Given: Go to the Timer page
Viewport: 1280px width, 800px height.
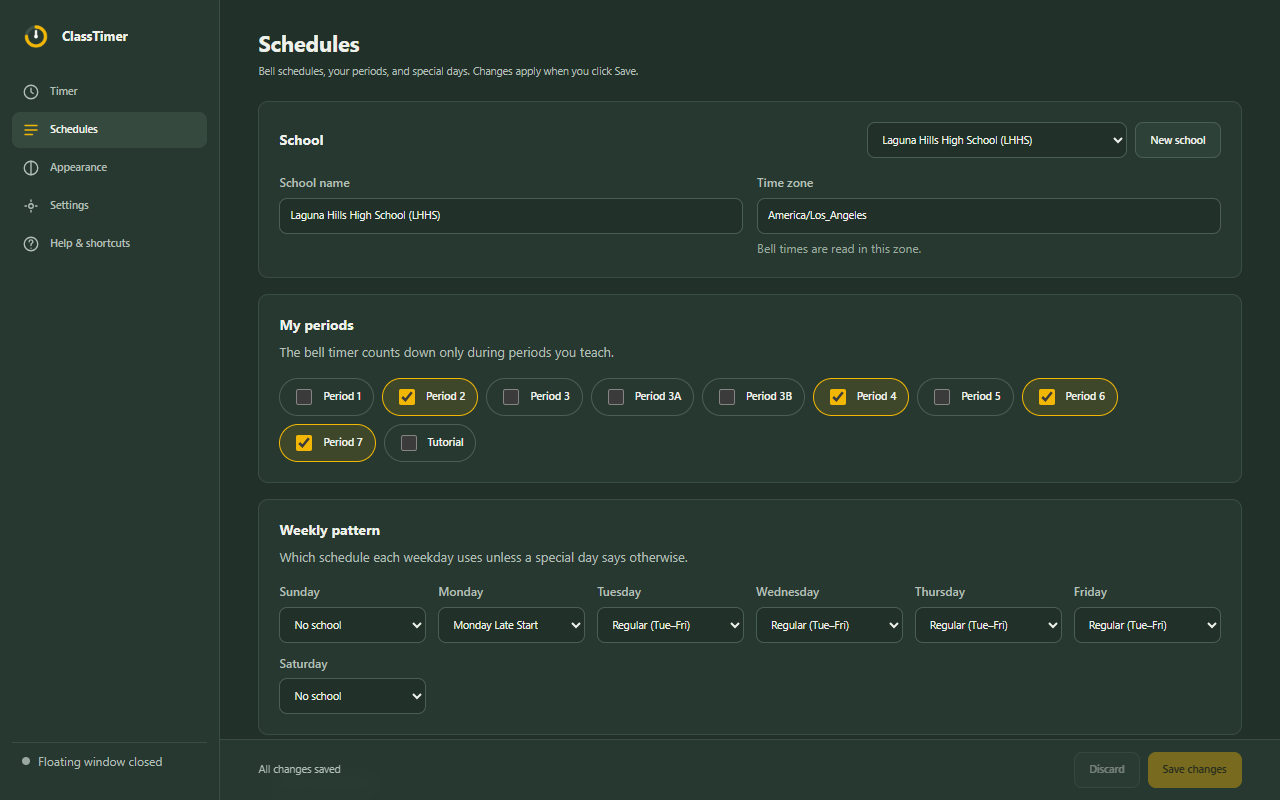Looking at the screenshot, I should [x=109, y=91].
